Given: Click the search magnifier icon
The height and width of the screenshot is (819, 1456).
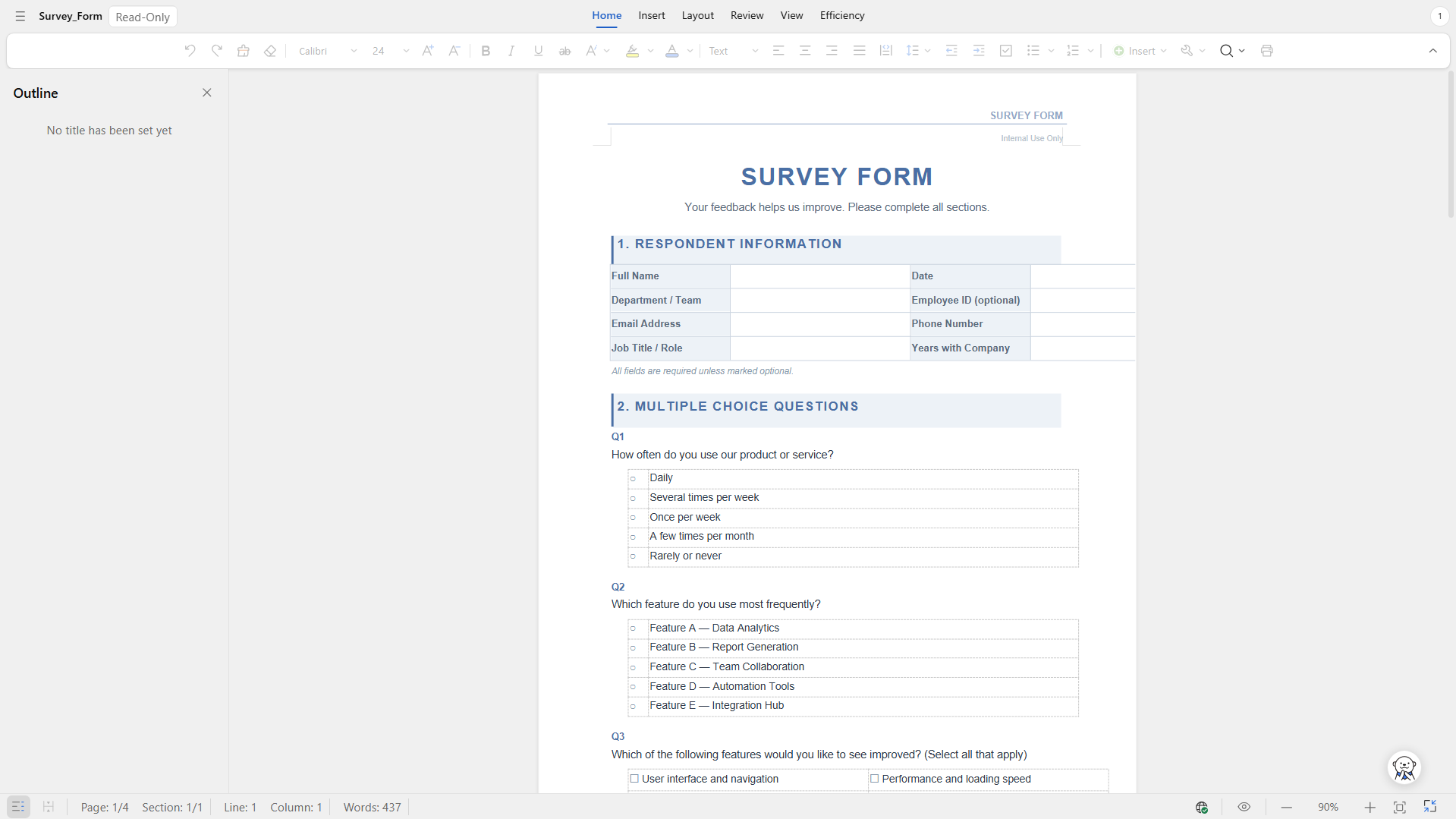Looking at the screenshot, I should pyautogui.click(x=1226, y=51).
